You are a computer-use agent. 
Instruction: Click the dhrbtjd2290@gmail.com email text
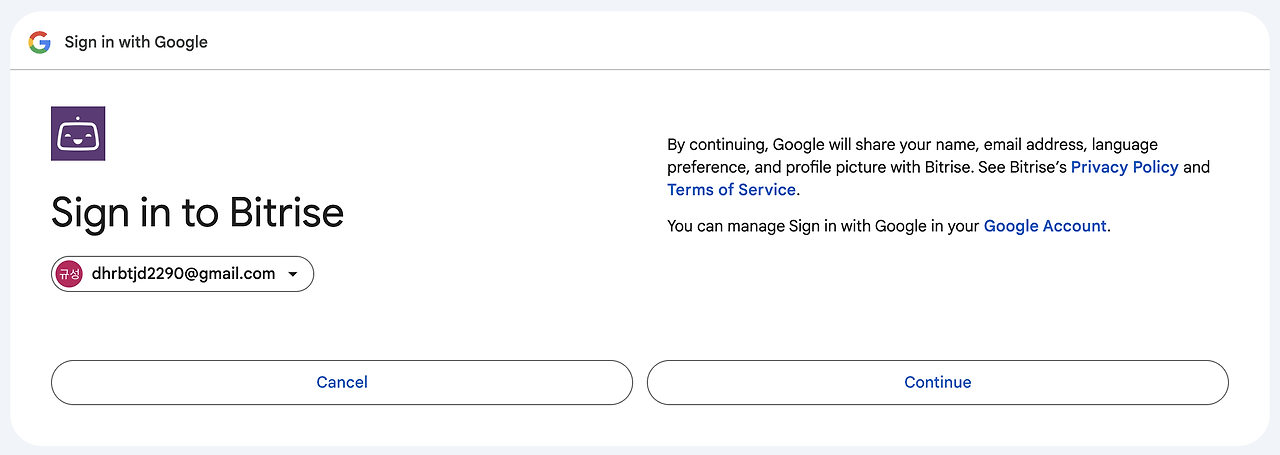(x=183, y=274)
